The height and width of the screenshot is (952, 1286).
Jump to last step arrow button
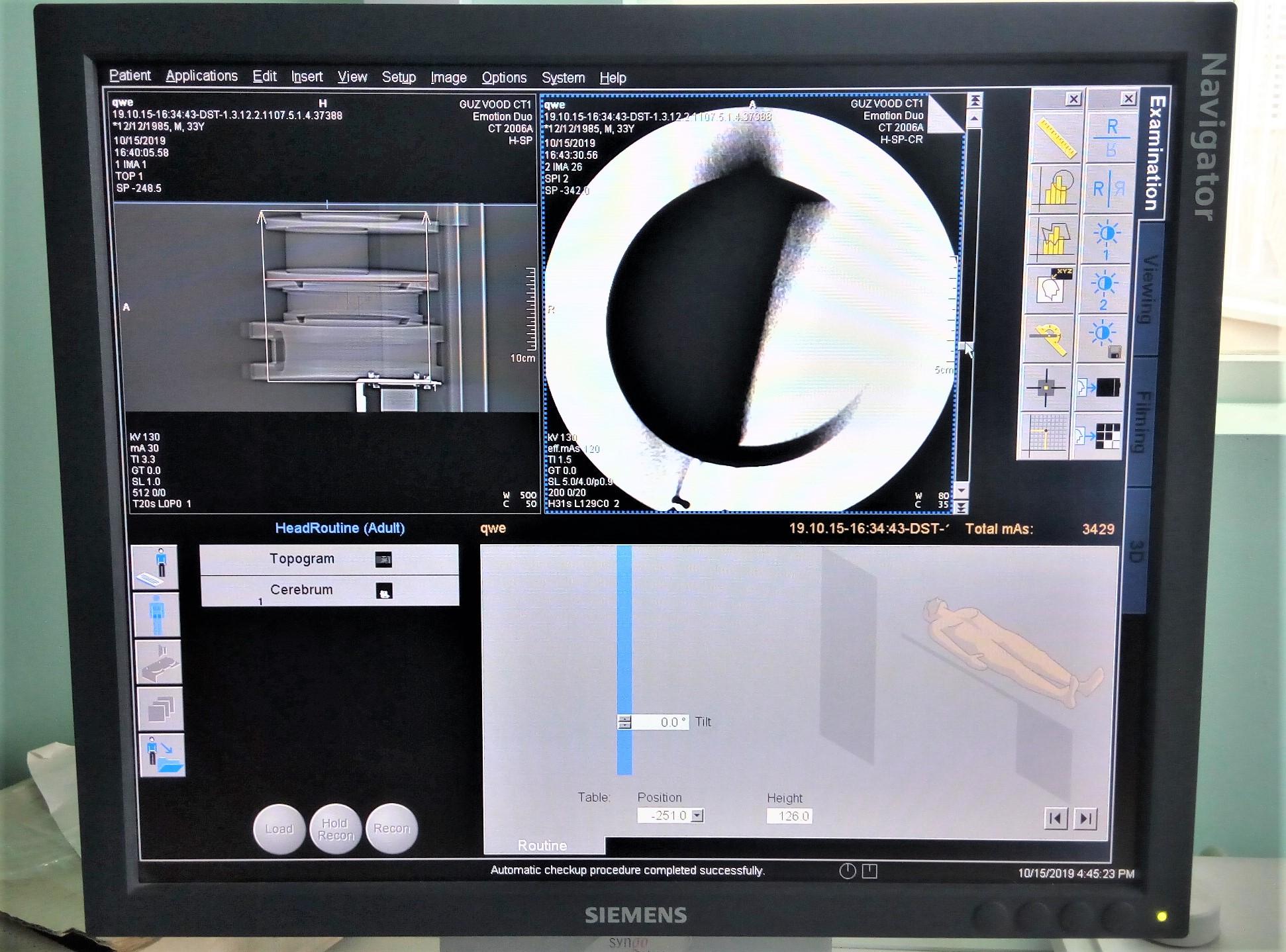(x=1085, y=818)
